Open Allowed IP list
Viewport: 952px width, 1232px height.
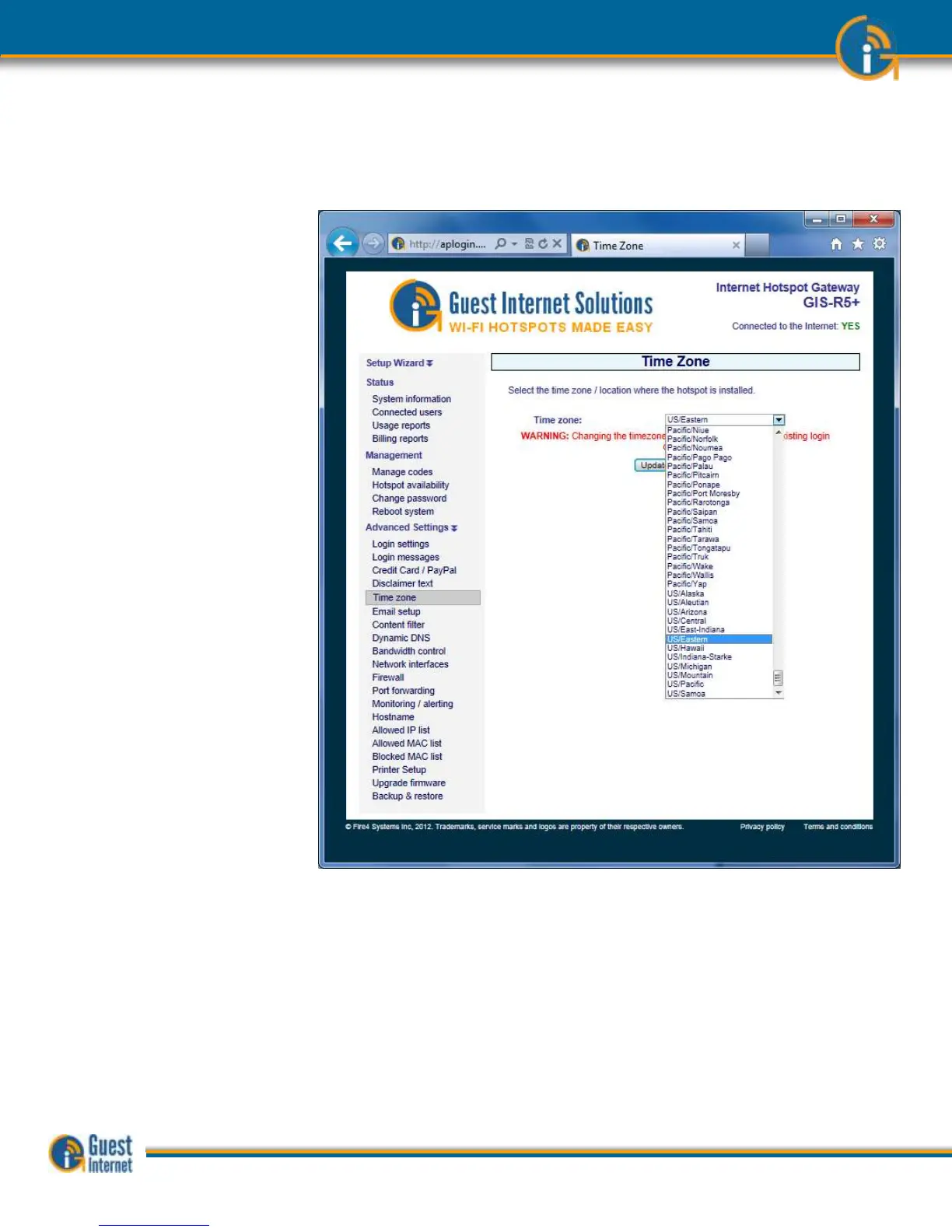point(401,730)
